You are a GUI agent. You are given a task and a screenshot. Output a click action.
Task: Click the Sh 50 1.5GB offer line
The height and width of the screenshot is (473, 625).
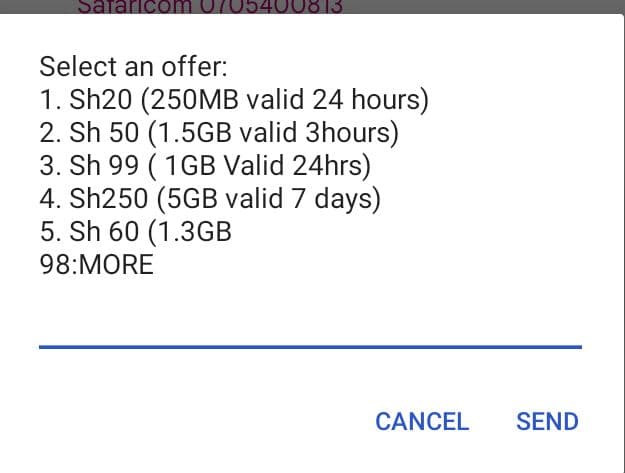point(219,134)
